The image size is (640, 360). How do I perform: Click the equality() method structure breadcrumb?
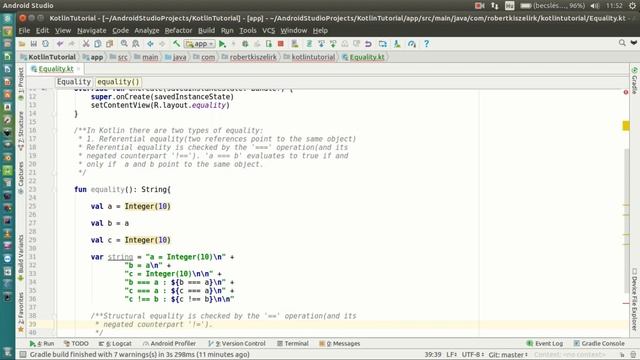[x=118, y=82]
